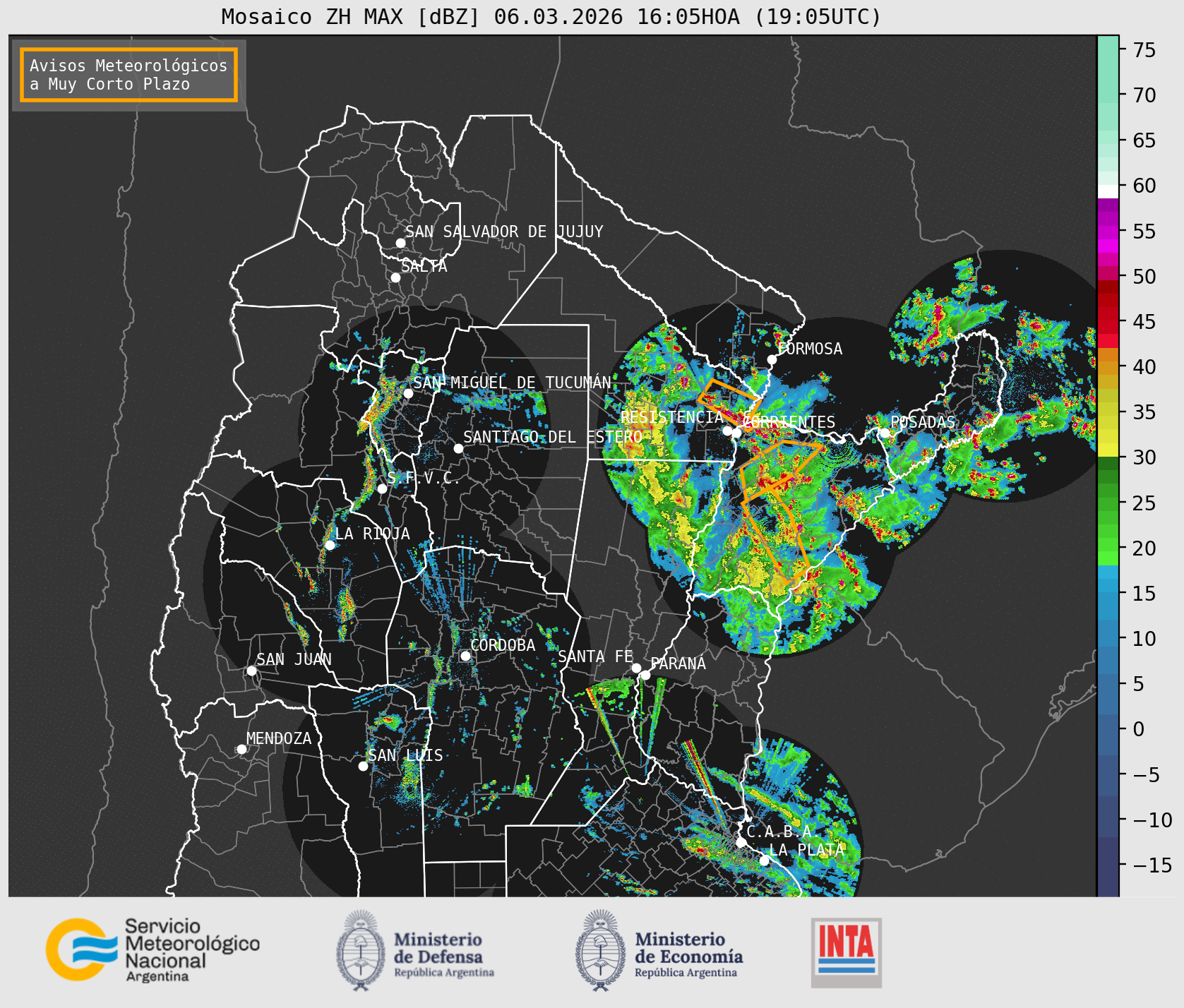Select the Santa Fe city marker dot
The width and height of the screenshot is (1184, 1008).
[x=636, y=668]
